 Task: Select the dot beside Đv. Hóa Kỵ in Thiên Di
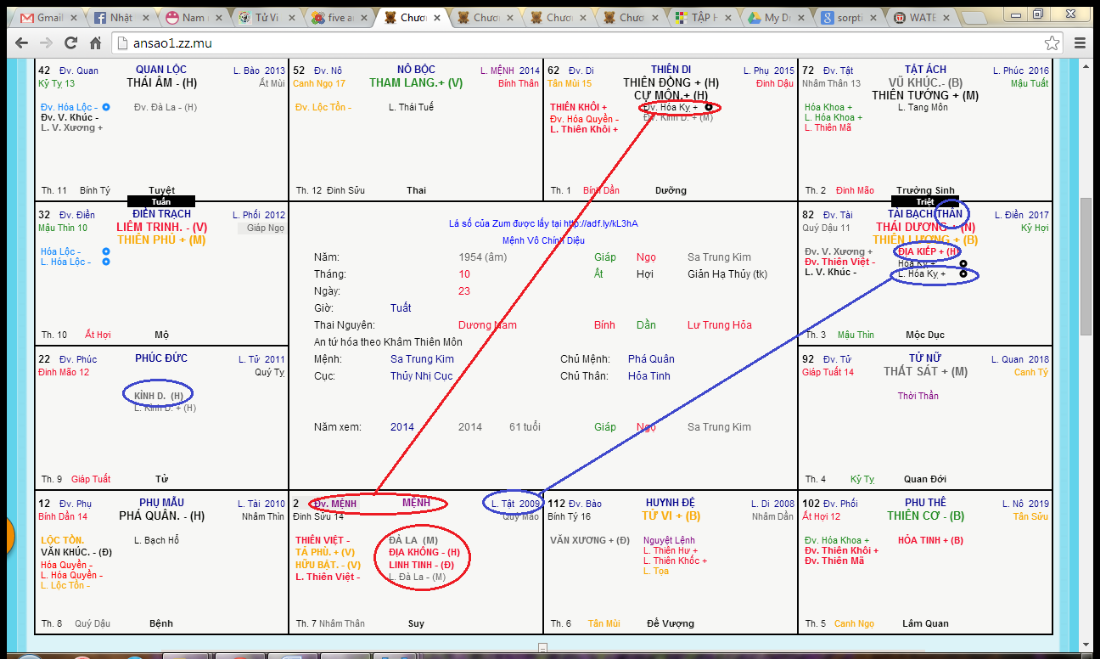coord(708,106)
